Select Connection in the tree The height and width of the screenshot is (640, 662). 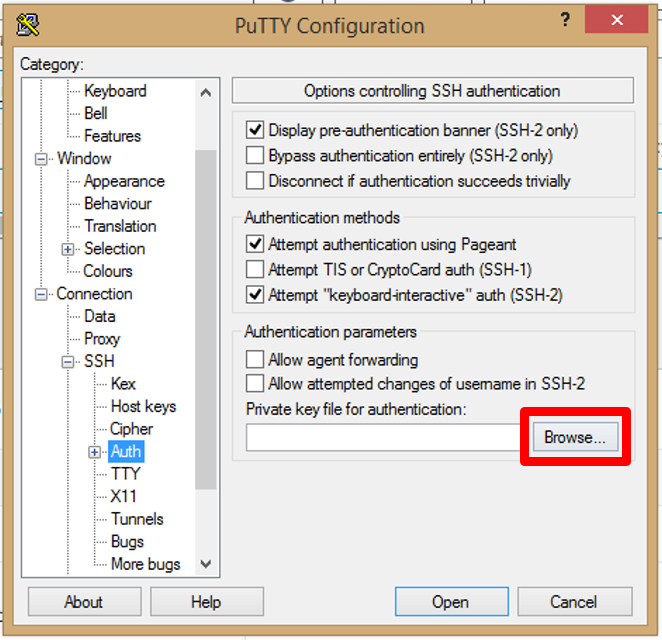click(94, 294)
